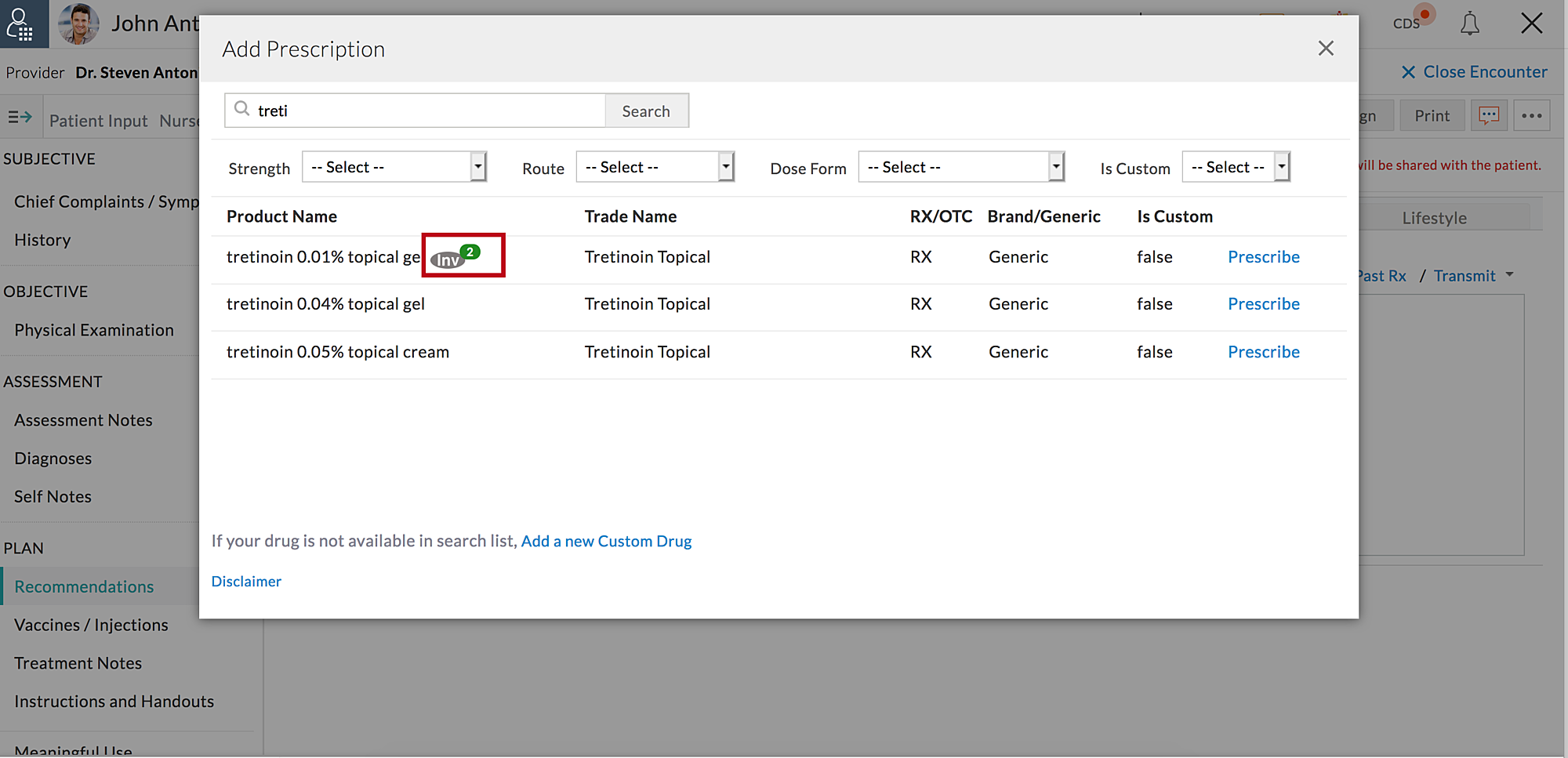This screenshot has height=758, width=1568.
Task: Click the Inv inventory badge on tretinoin 0.01%
Action: pyautogui.click(x=448, y=259)
